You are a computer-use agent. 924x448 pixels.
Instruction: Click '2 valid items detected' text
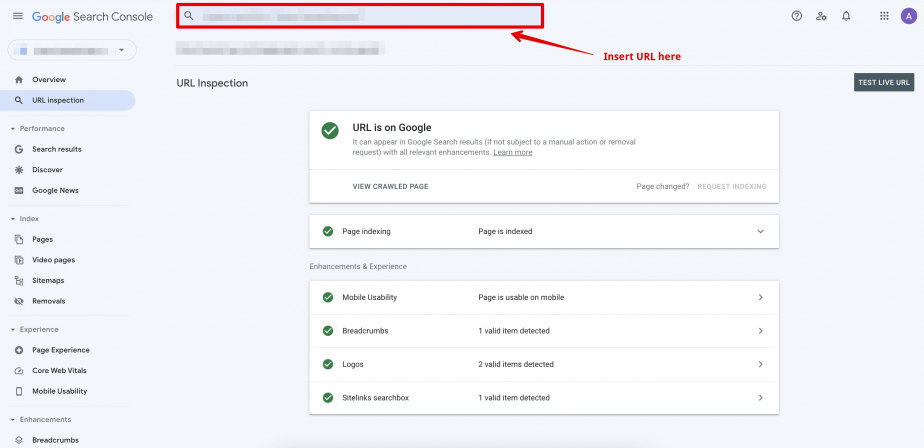pos(516,364)
